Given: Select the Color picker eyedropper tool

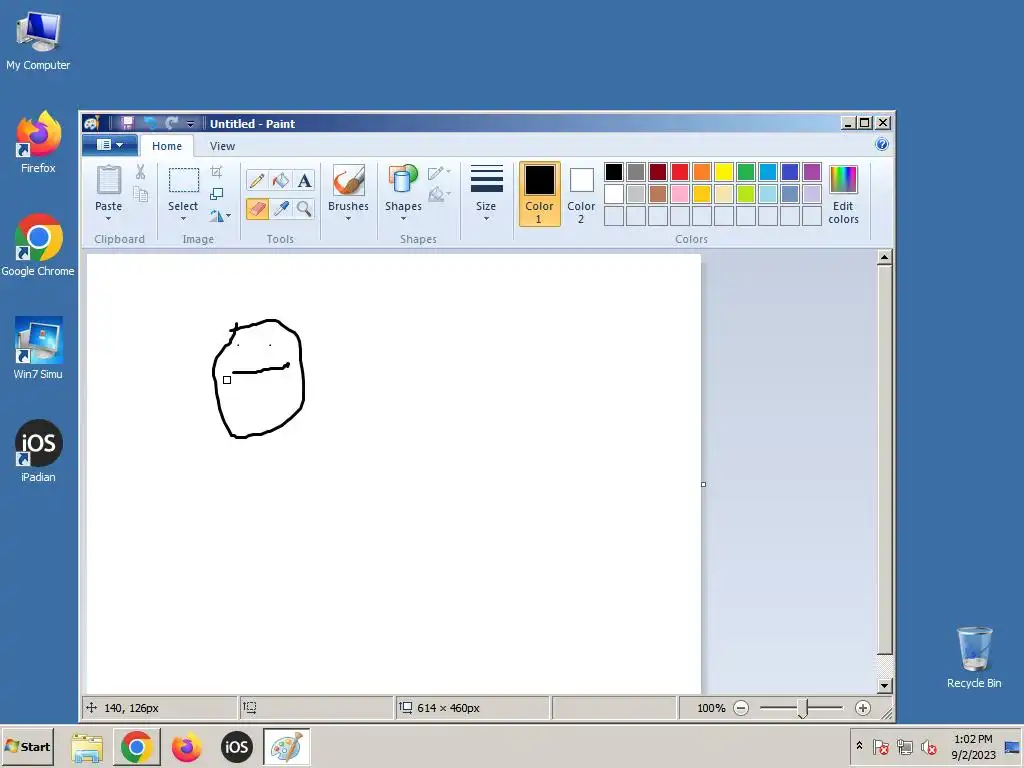Looking at the screenshot, I should 281,208.
